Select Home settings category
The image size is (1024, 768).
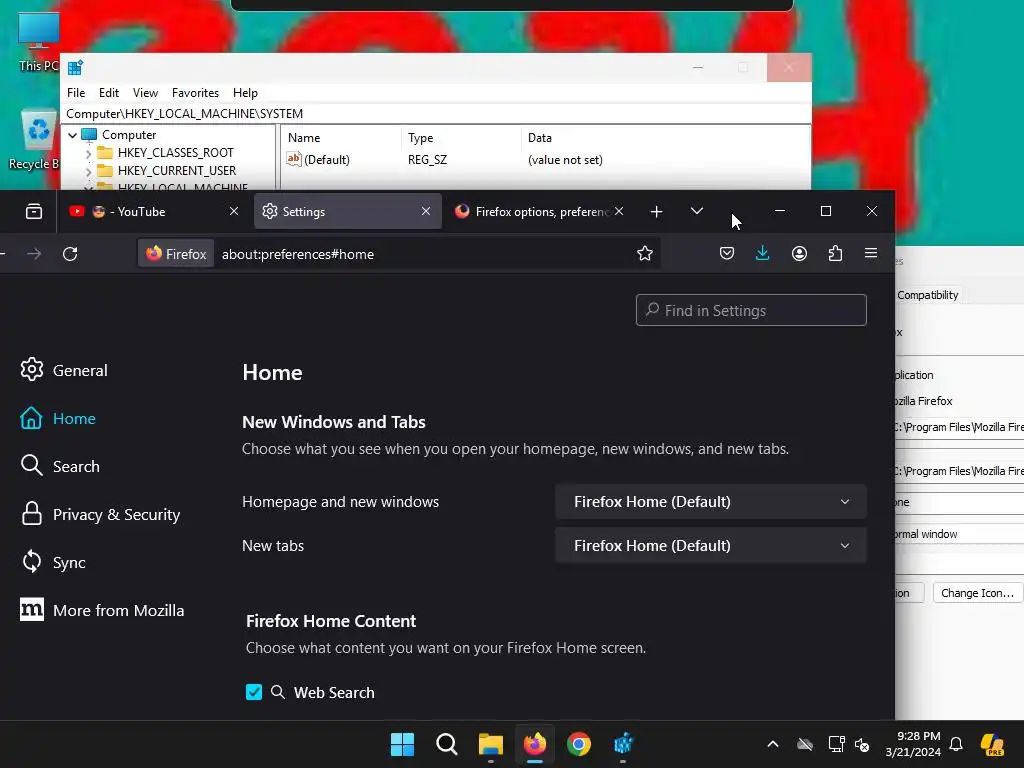tap(57, 419)
